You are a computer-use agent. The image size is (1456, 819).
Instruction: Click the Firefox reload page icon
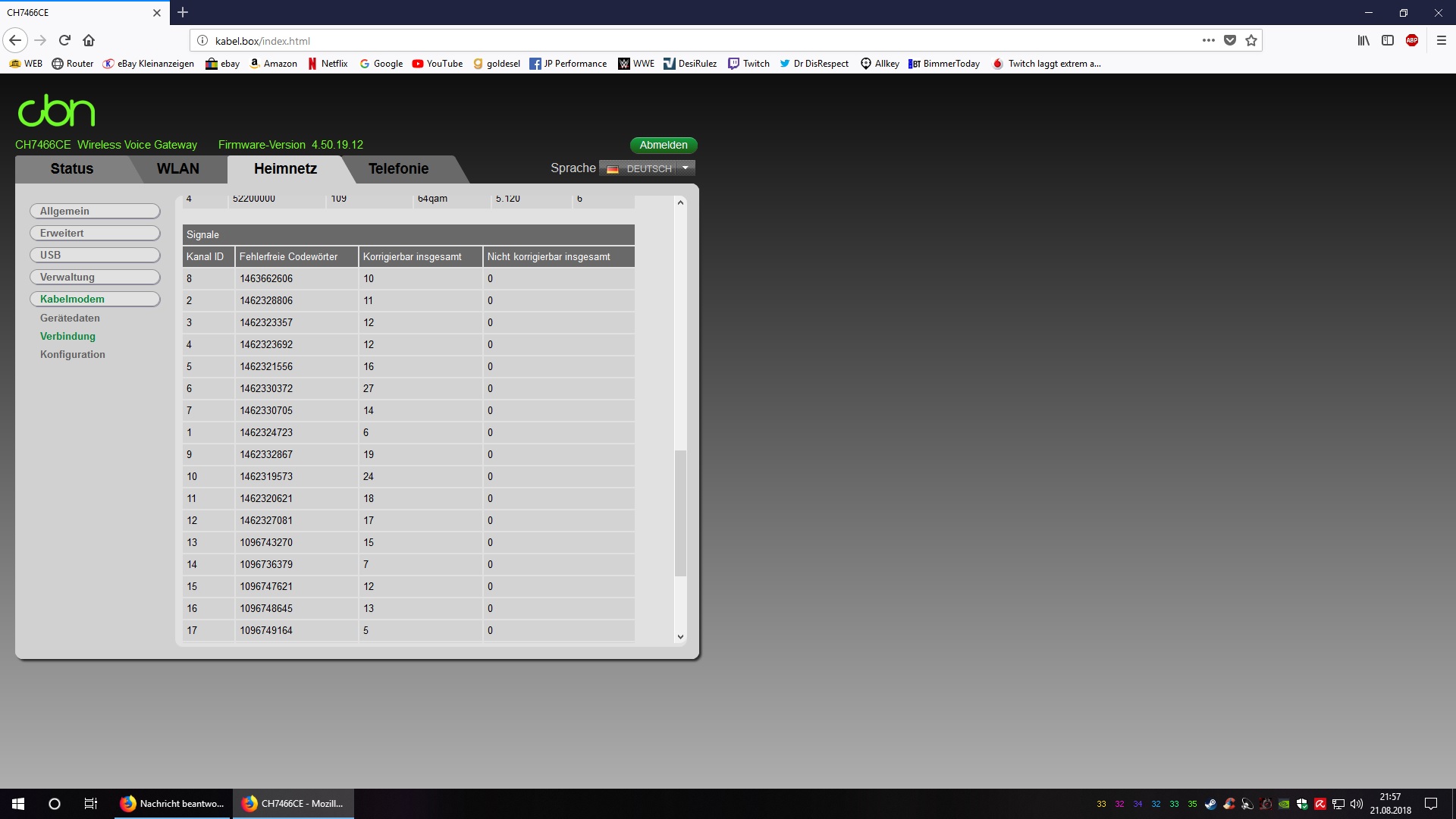pyautogui.click(x=64, y=40)
